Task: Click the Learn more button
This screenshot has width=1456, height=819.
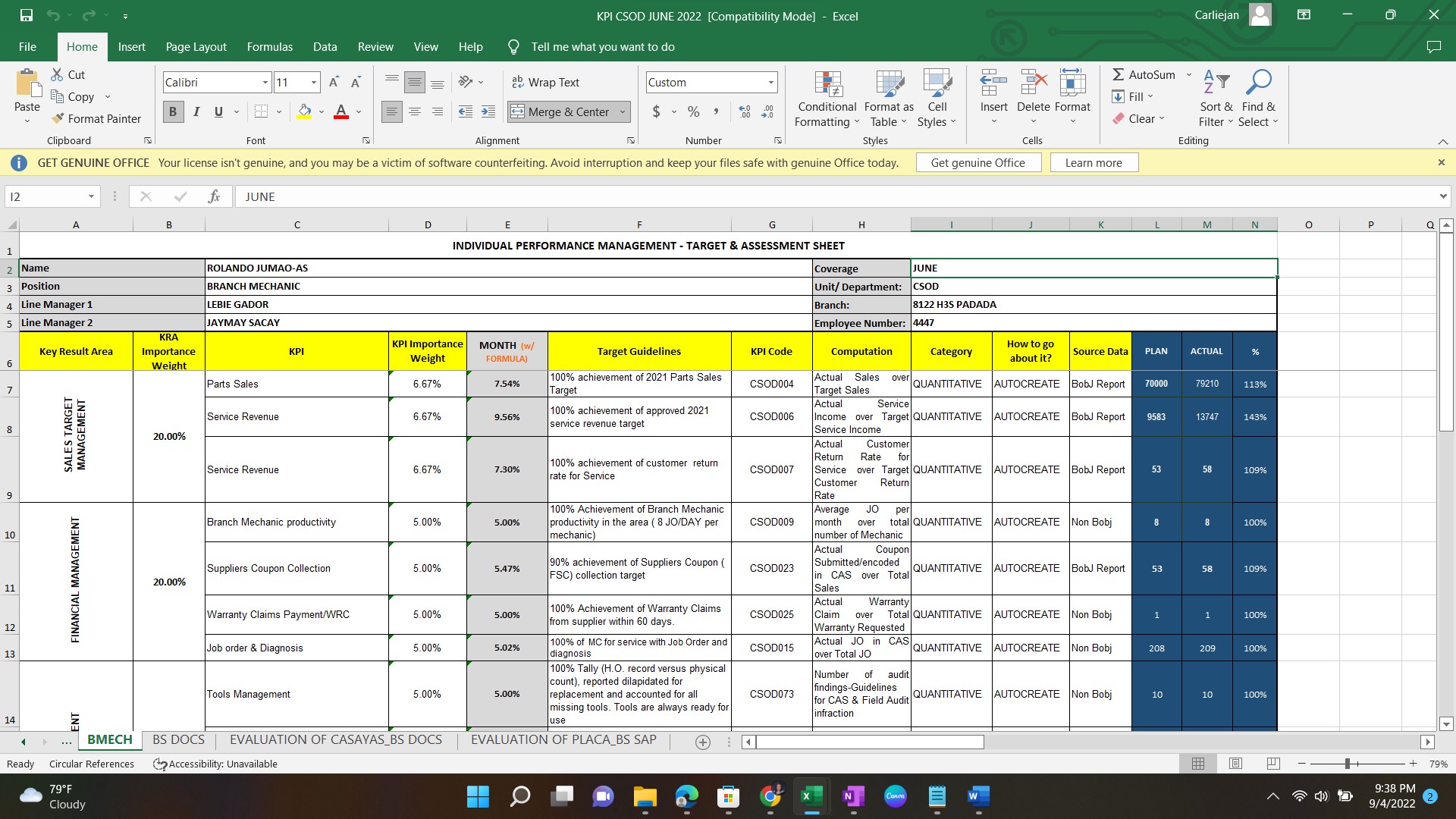Action: click(x=1093, y=162)
